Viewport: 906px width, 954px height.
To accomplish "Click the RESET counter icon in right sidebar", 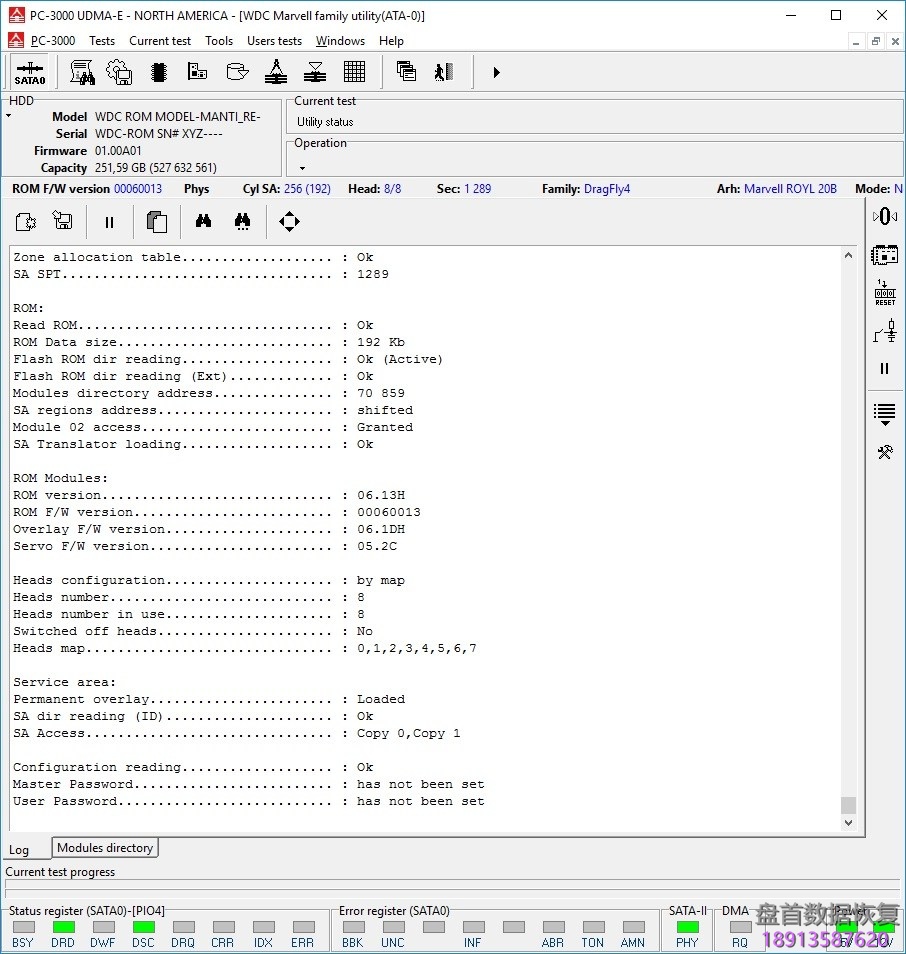I will [885, 293].
